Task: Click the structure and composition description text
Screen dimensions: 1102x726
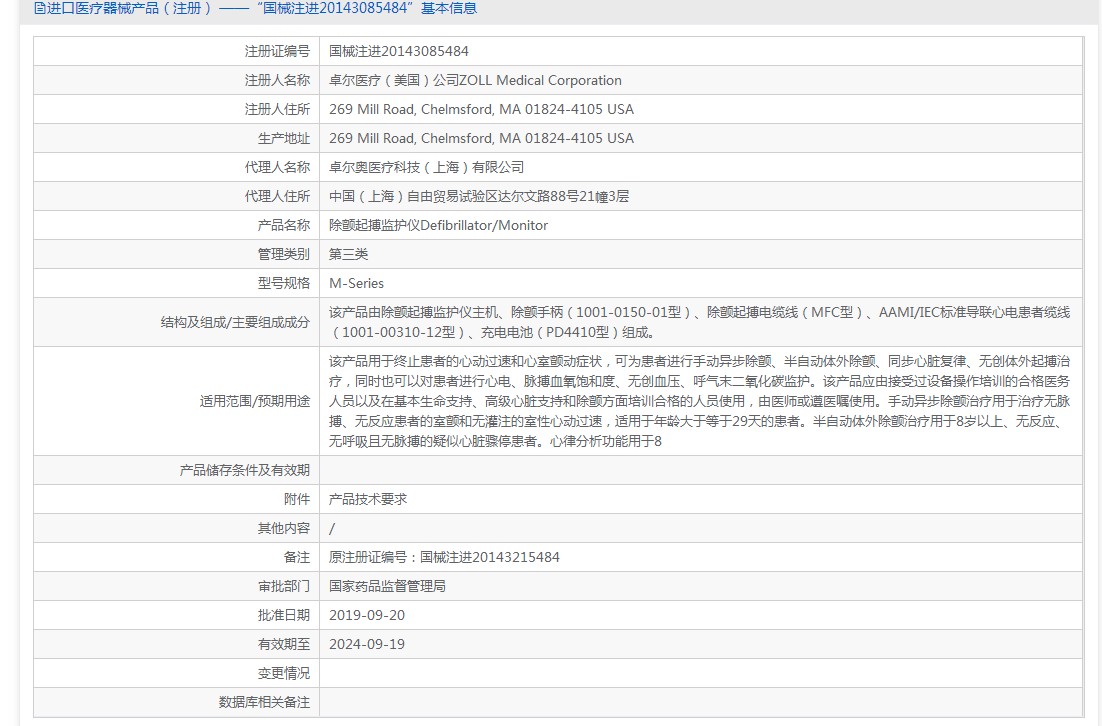Action: [x=699, y=322]
